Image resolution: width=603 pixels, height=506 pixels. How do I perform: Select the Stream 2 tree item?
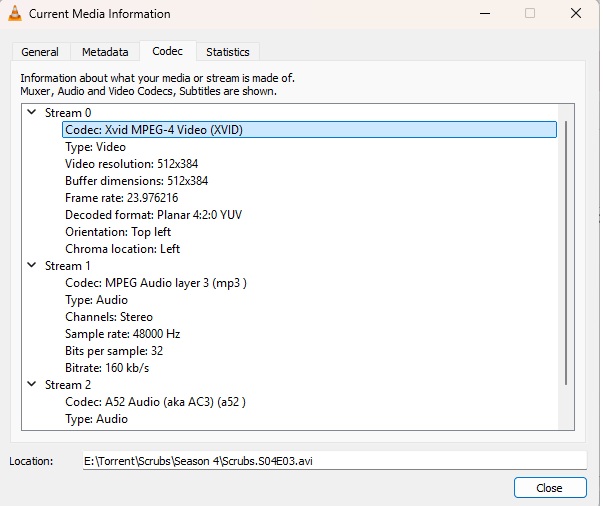click(x=68, y=384)
